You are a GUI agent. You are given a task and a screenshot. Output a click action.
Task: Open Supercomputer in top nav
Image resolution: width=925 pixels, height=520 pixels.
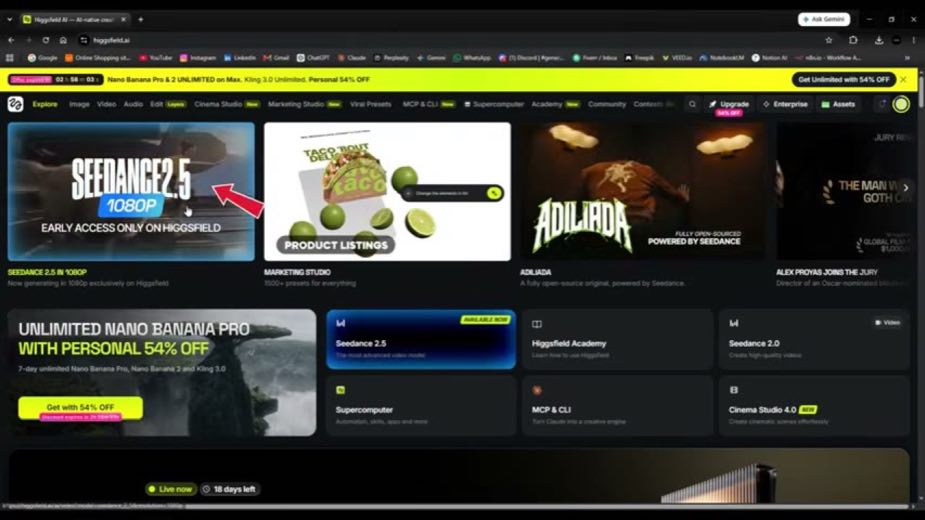[494, 104]
